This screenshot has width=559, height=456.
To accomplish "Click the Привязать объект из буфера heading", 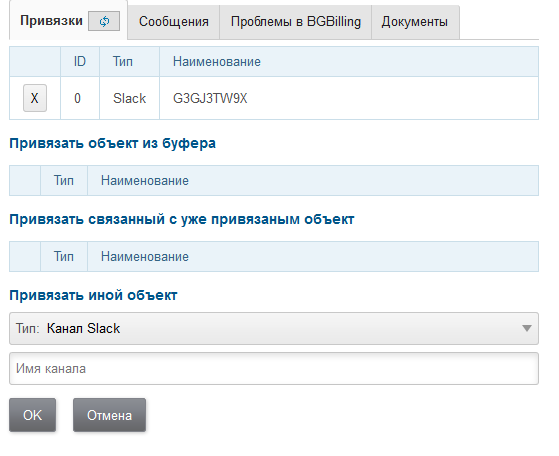I will (x=112, y=143).
